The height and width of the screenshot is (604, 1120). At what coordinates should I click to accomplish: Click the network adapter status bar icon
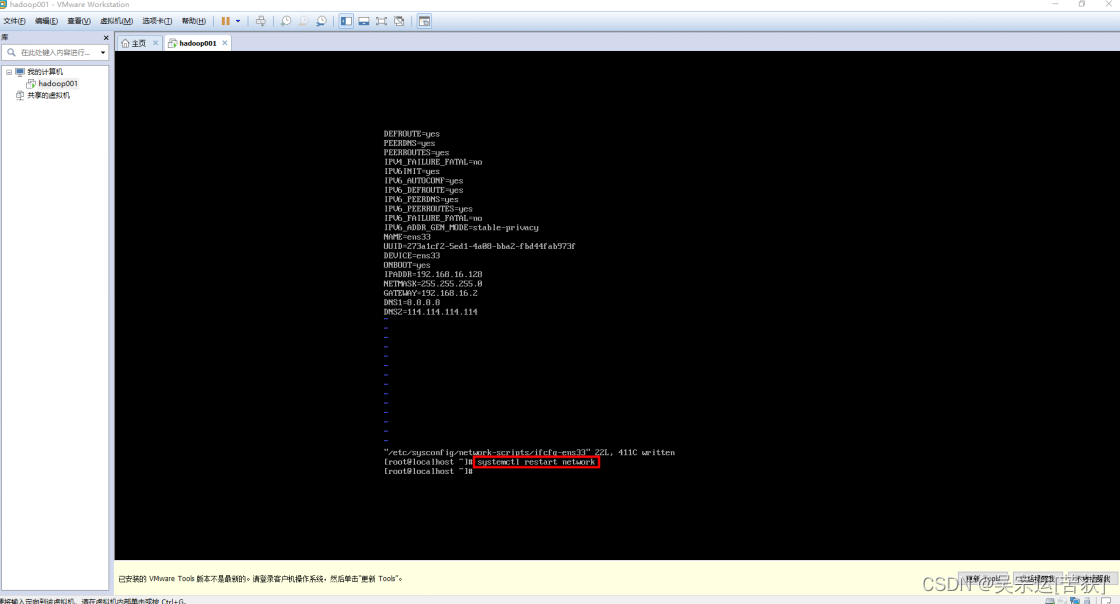pyautogui.click(x=1074, y=601)
